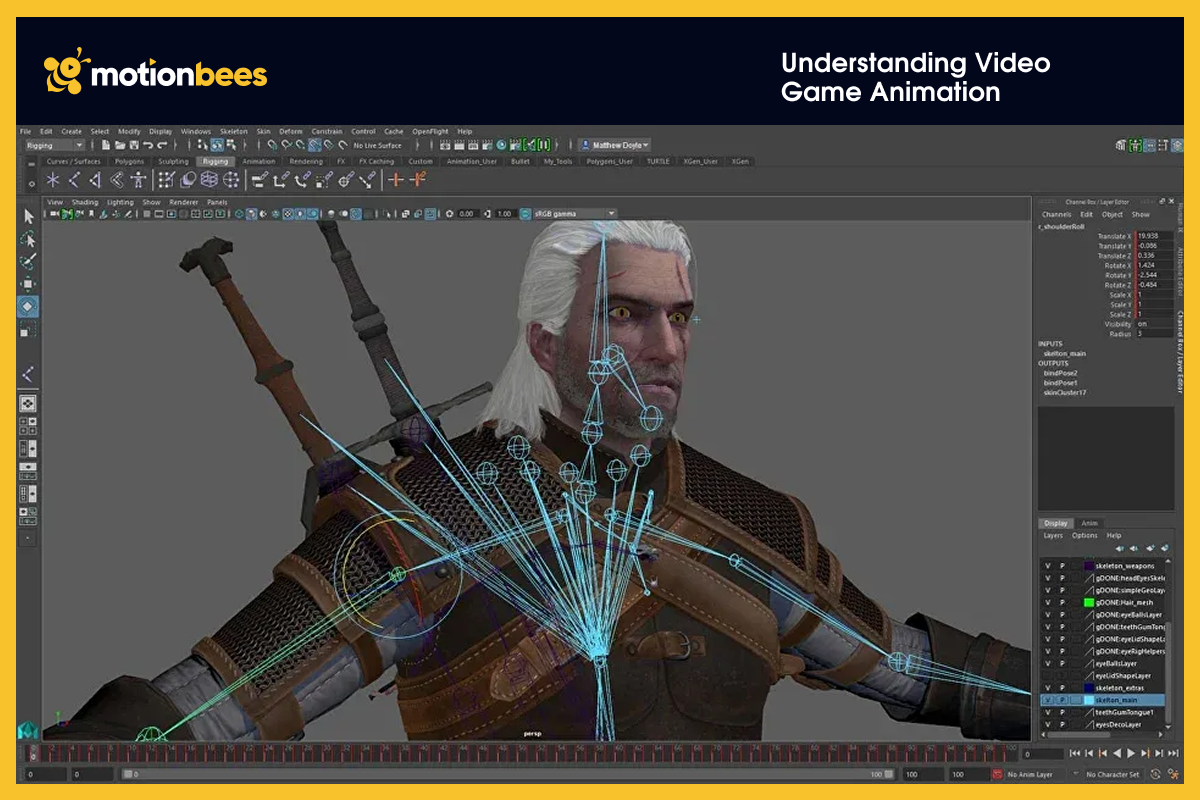Image resolution: width=1200 pixels, height=800 pixels.
Task: Click the green Hair_mesh layer color swatch
Action: tap(1088, 603)
